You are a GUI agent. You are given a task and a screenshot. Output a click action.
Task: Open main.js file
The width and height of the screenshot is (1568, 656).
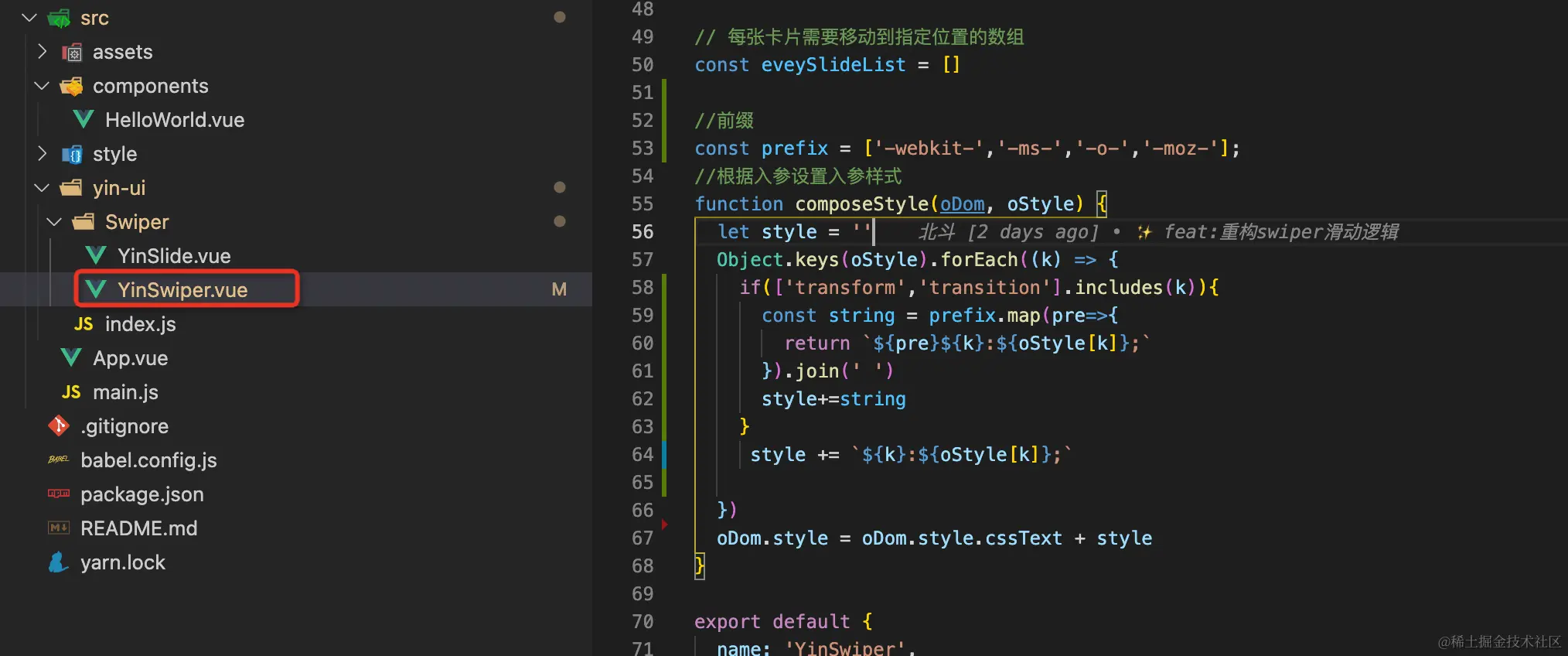tap(125, 392)
